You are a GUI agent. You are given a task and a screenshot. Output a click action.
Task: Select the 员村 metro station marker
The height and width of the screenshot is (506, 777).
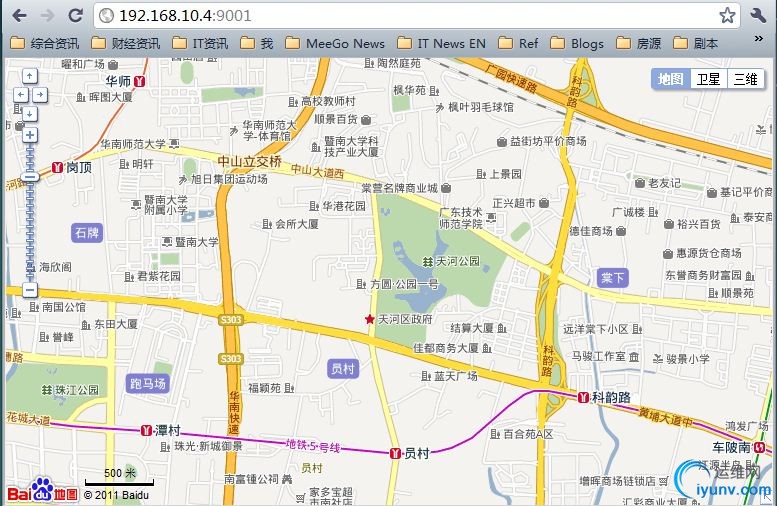[395, 453]
